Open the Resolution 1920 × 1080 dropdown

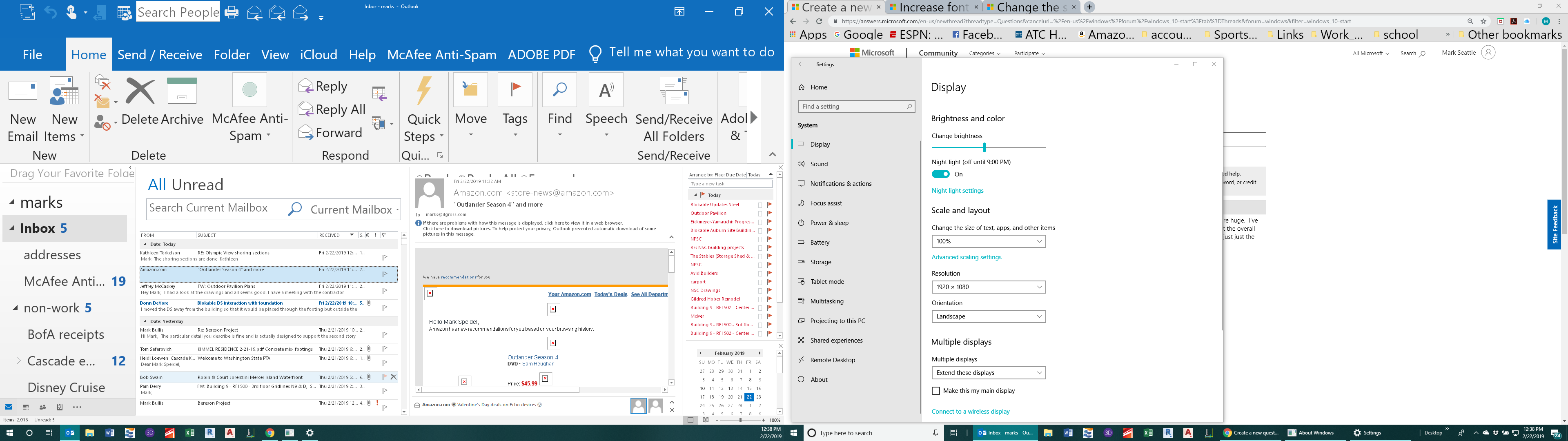[x=989, y=287]
